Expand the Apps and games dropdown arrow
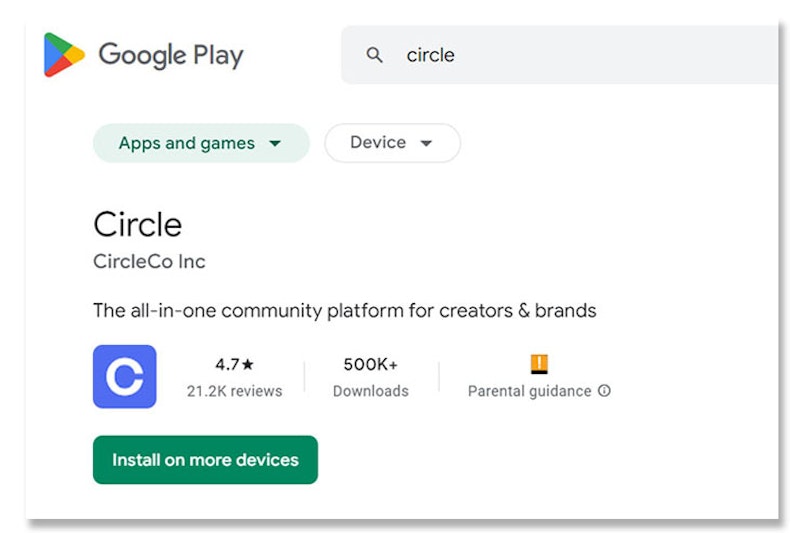 (x=275, y=143)
